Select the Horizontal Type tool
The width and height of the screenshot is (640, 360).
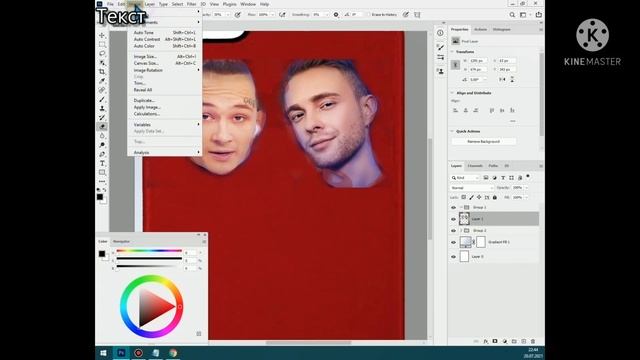pos(102,163)
